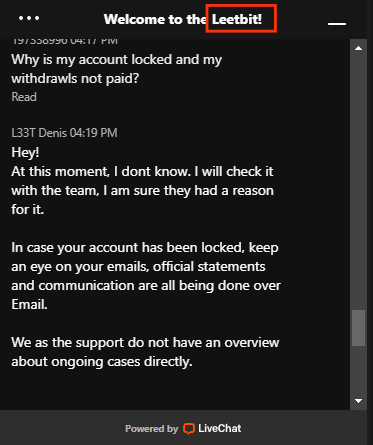The height and width of the screenshot is (445, 373).
Task: Click the cut-off "04:17 PM" user timestamp
Action: point(94,42)
